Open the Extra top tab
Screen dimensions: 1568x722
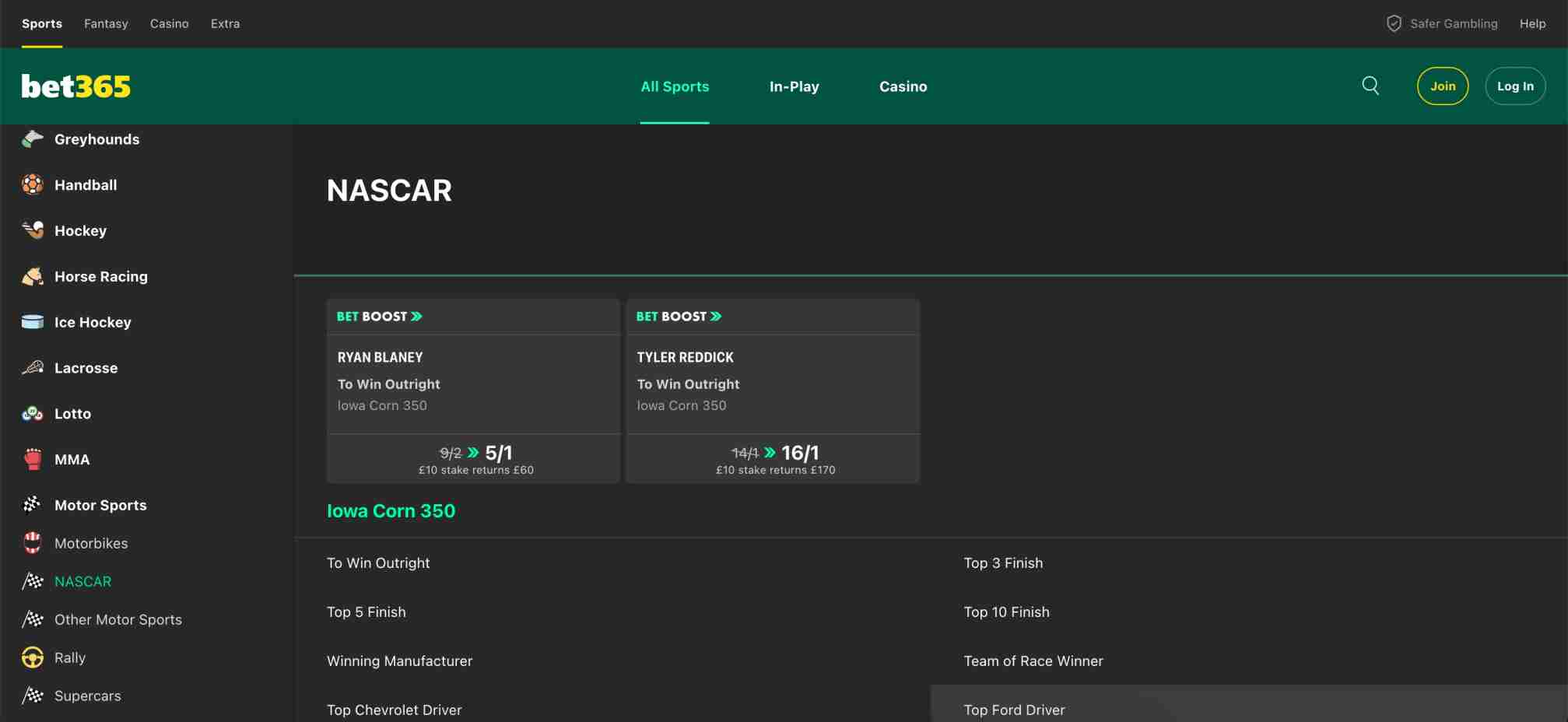225,23
